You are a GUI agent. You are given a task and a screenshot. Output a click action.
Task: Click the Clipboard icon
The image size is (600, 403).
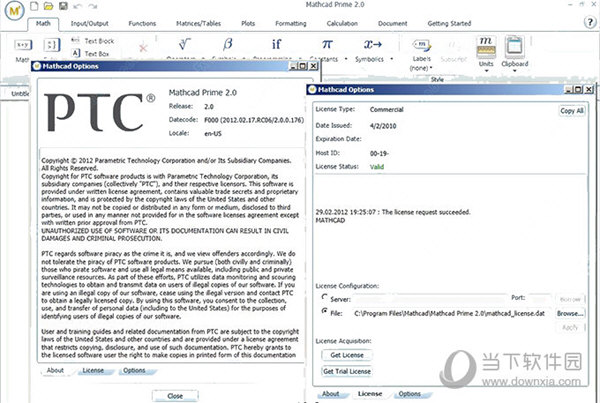514,47
